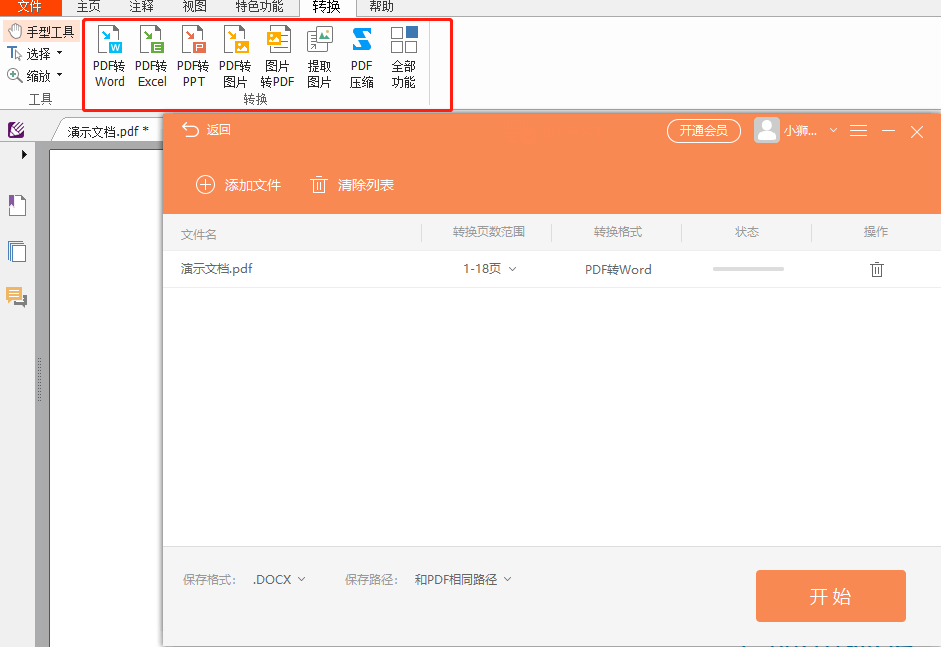
Task: Open the 提取图片 extraction tool
Action: 319,55
